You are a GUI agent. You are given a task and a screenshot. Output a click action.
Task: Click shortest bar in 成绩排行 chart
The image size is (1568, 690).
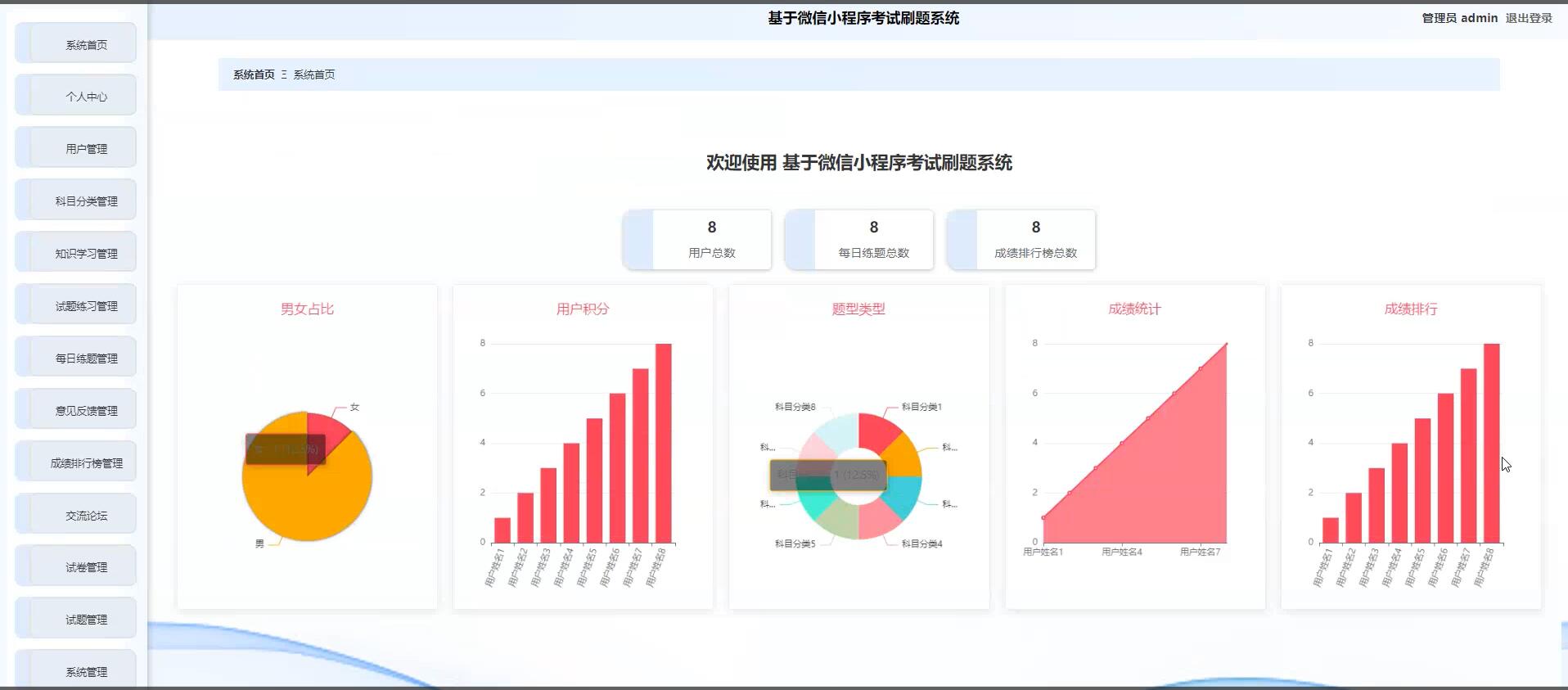point(1331,530)
